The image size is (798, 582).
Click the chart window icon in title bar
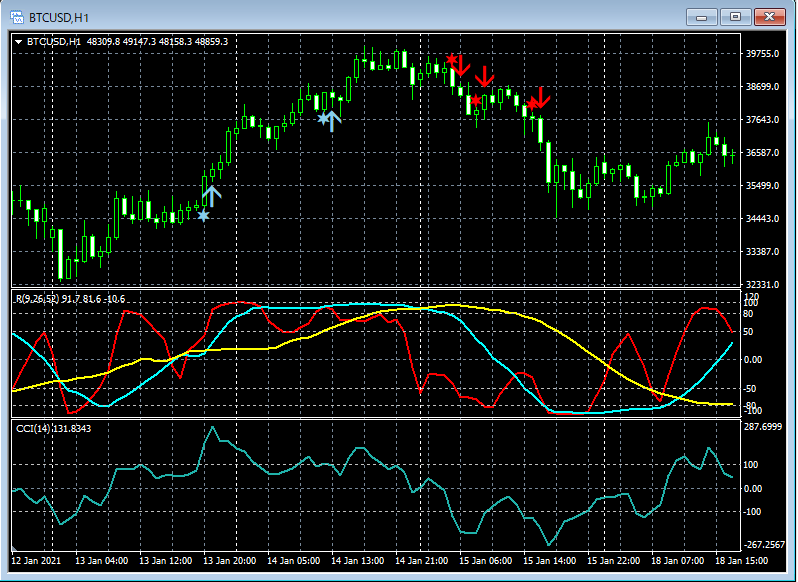point(16,17)
